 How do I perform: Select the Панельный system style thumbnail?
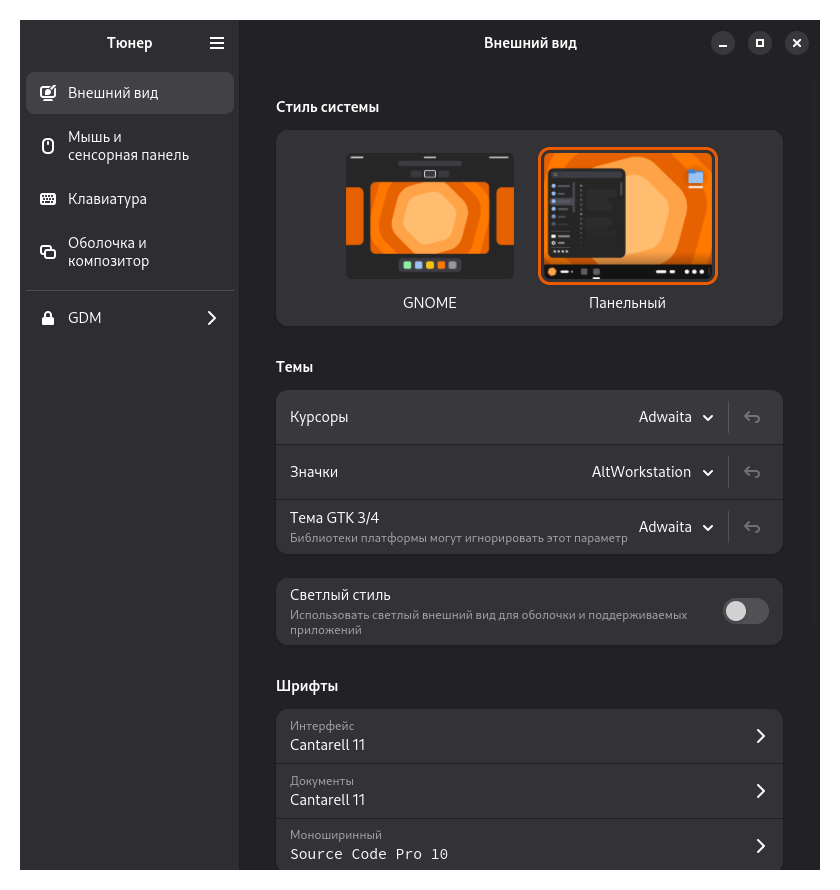pos(628,216)
